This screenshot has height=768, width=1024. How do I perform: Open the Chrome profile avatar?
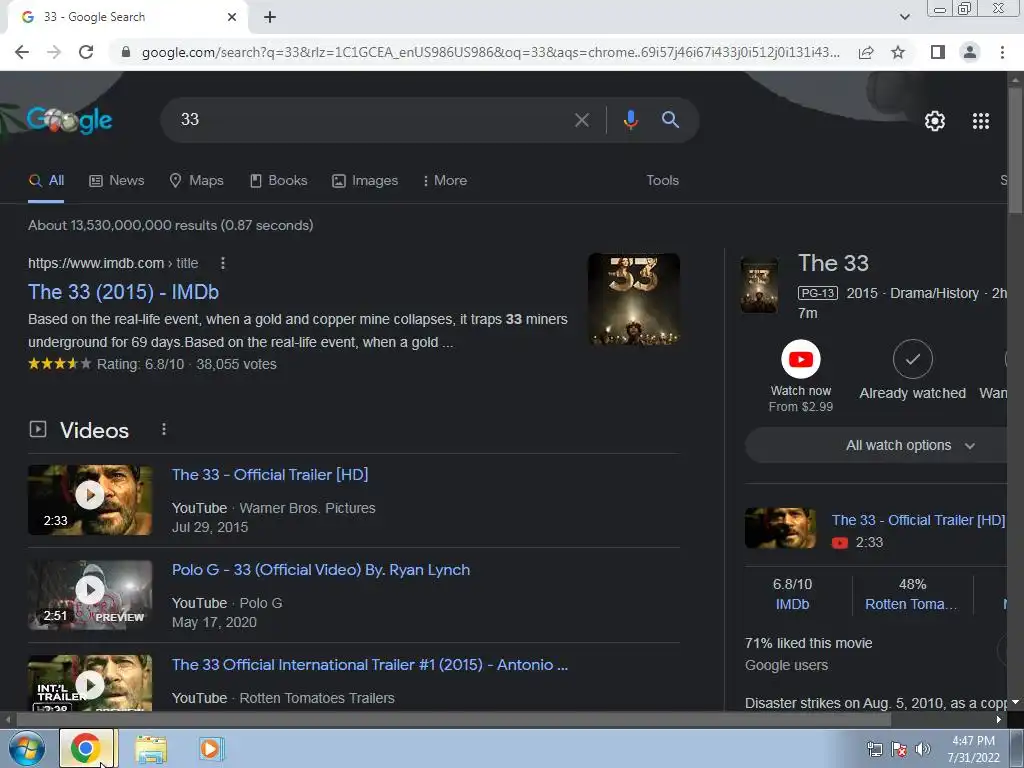(x=970, y=52)
